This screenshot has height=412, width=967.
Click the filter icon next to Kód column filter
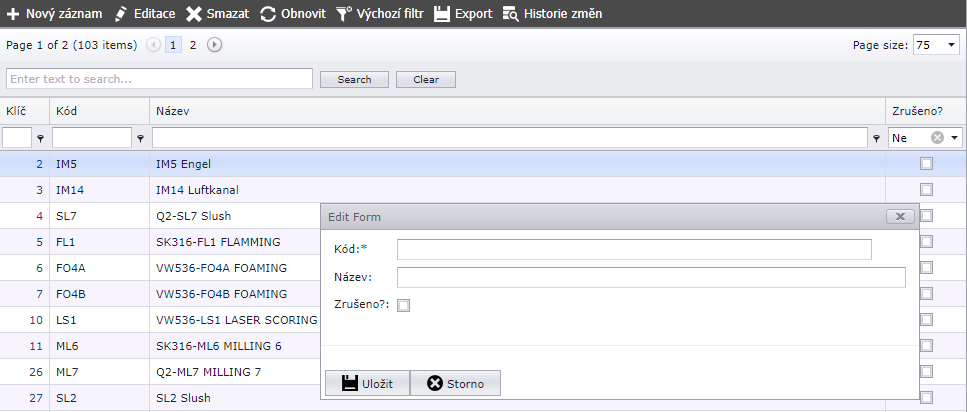point(140,139)
